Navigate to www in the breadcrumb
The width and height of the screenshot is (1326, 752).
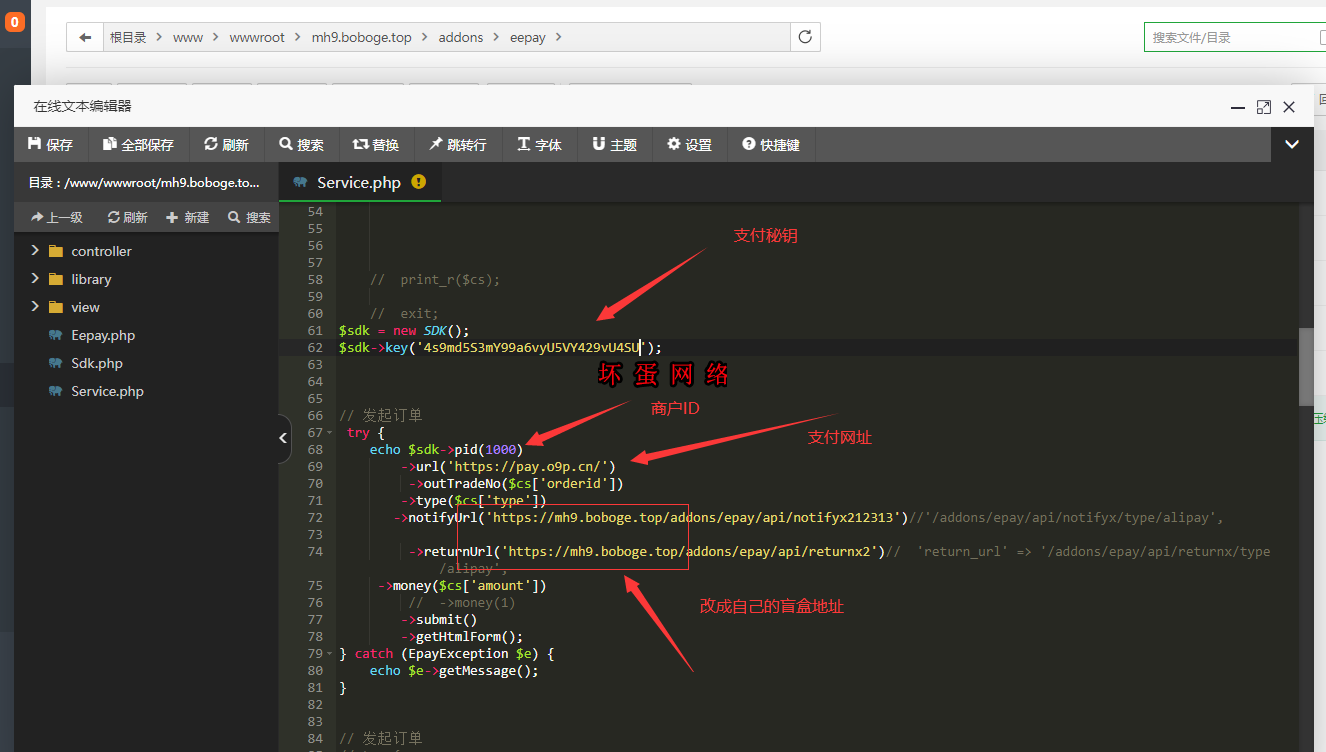point(188,37)
